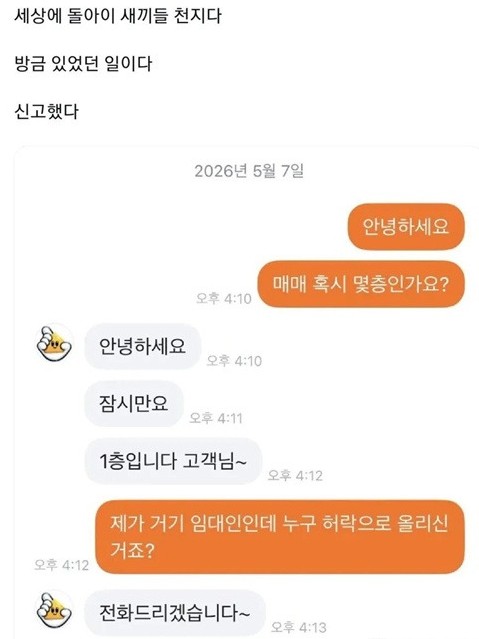Click the 2026년 5월 7일 date header
Screen dimensions: 479x639
coord(249,171)
